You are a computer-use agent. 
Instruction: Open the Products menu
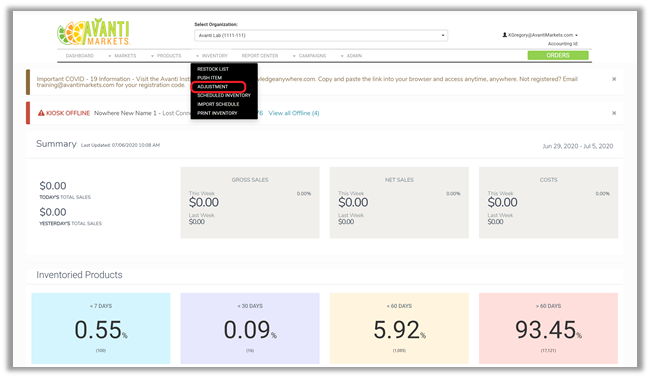(x=167, y=56)
